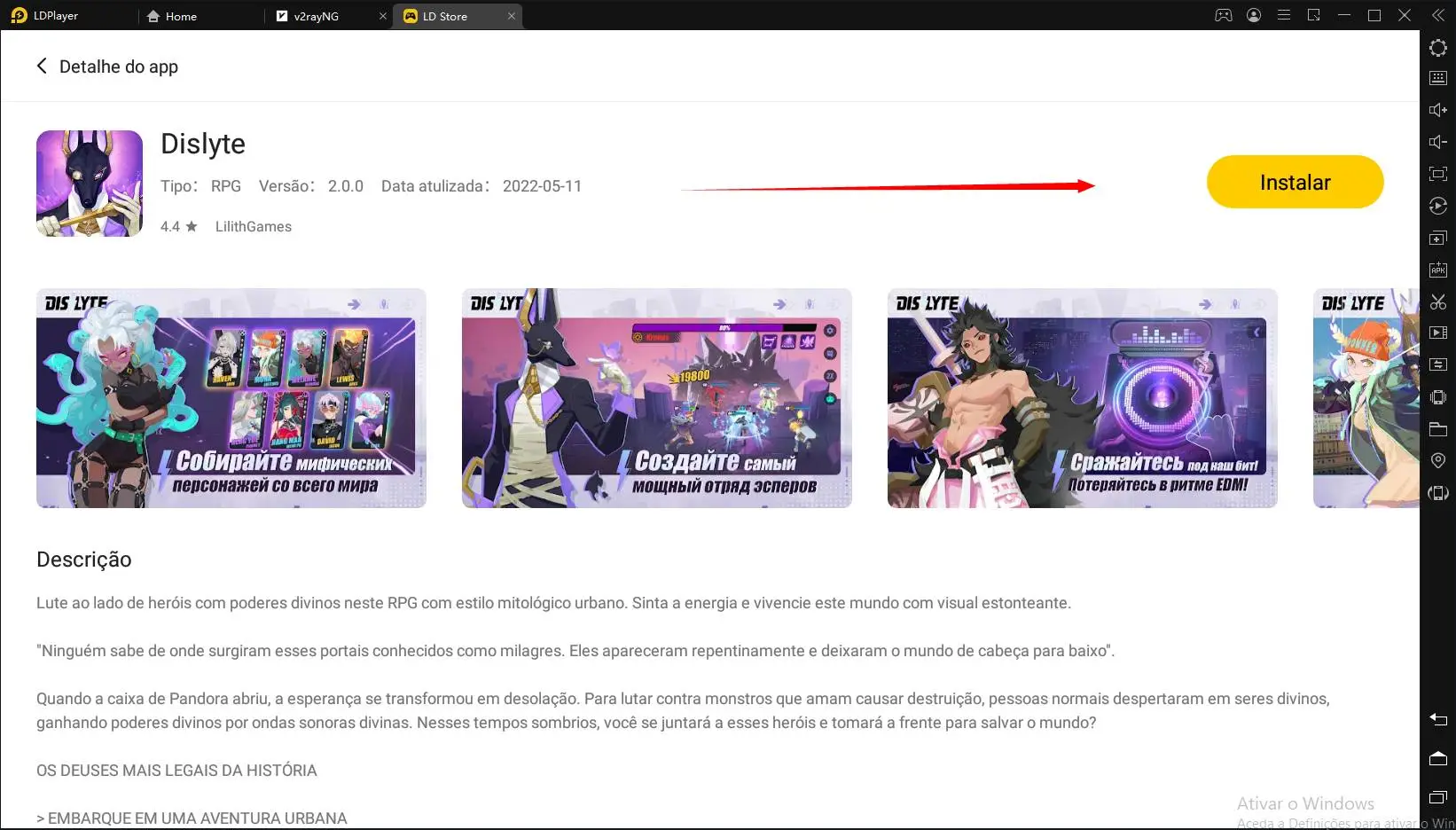Open the operation recorder (macro) icon
Viewport: 1456px width, 830px height.
tap(1438, 206)
